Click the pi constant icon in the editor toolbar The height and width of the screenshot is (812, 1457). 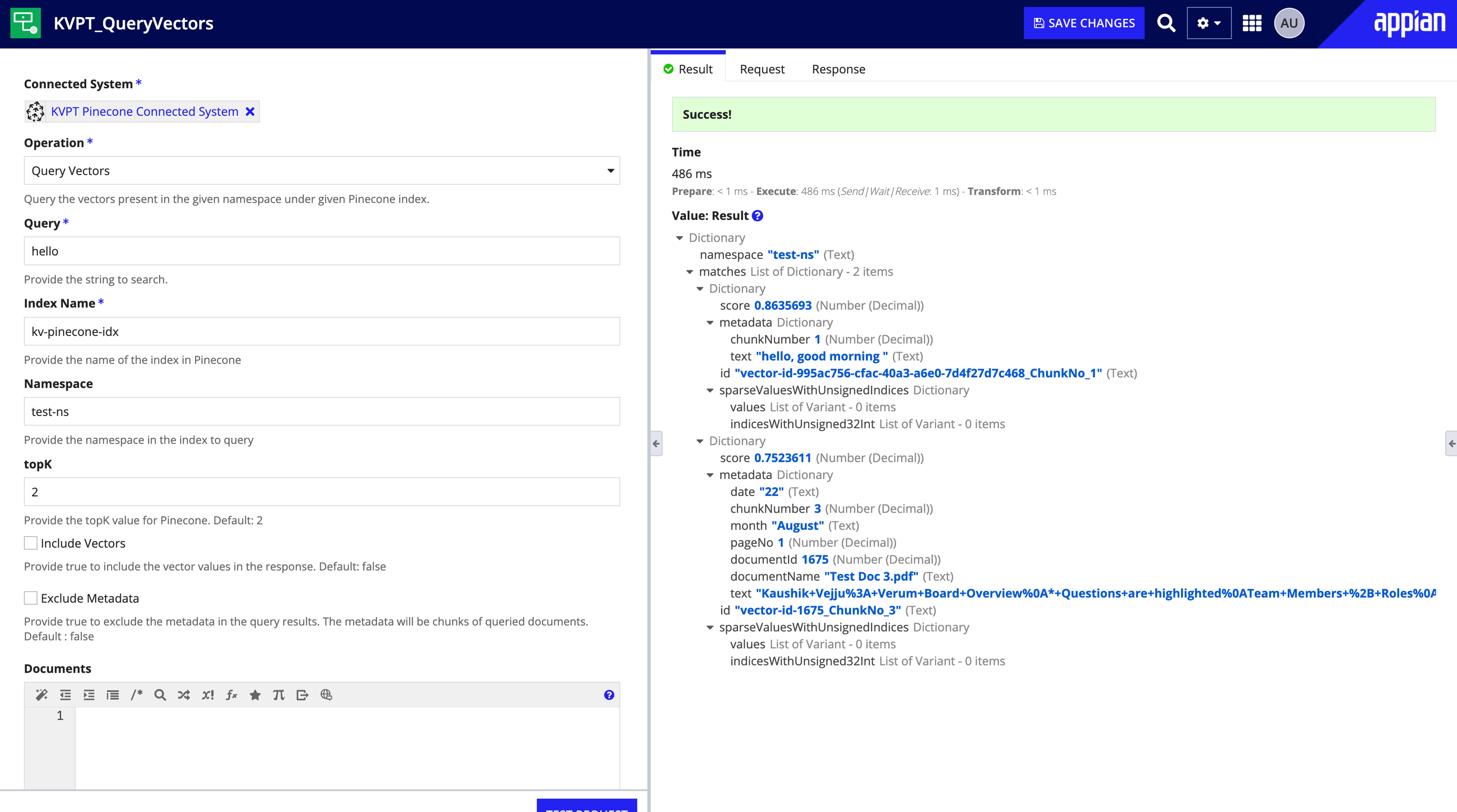point(279,695)
